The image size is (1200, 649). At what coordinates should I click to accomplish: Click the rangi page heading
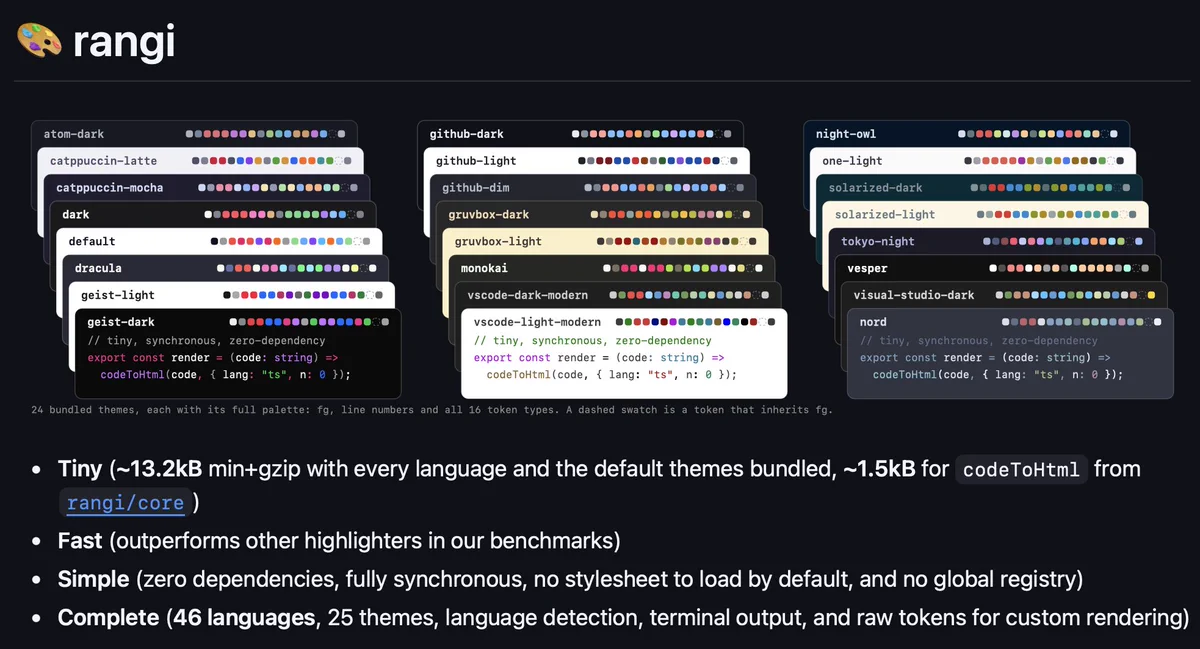point(124,42)
